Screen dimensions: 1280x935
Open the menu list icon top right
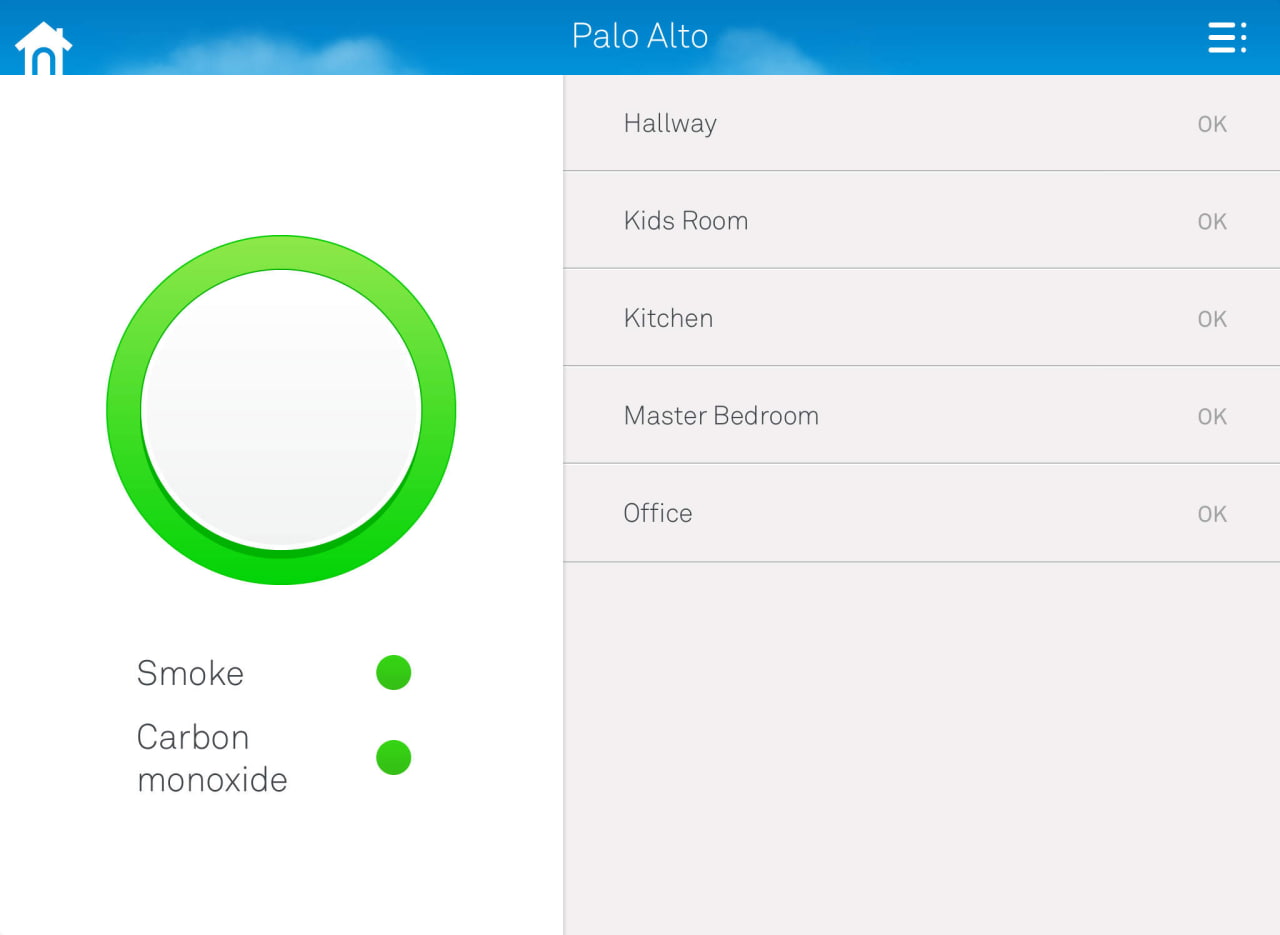coord(1227,37)
